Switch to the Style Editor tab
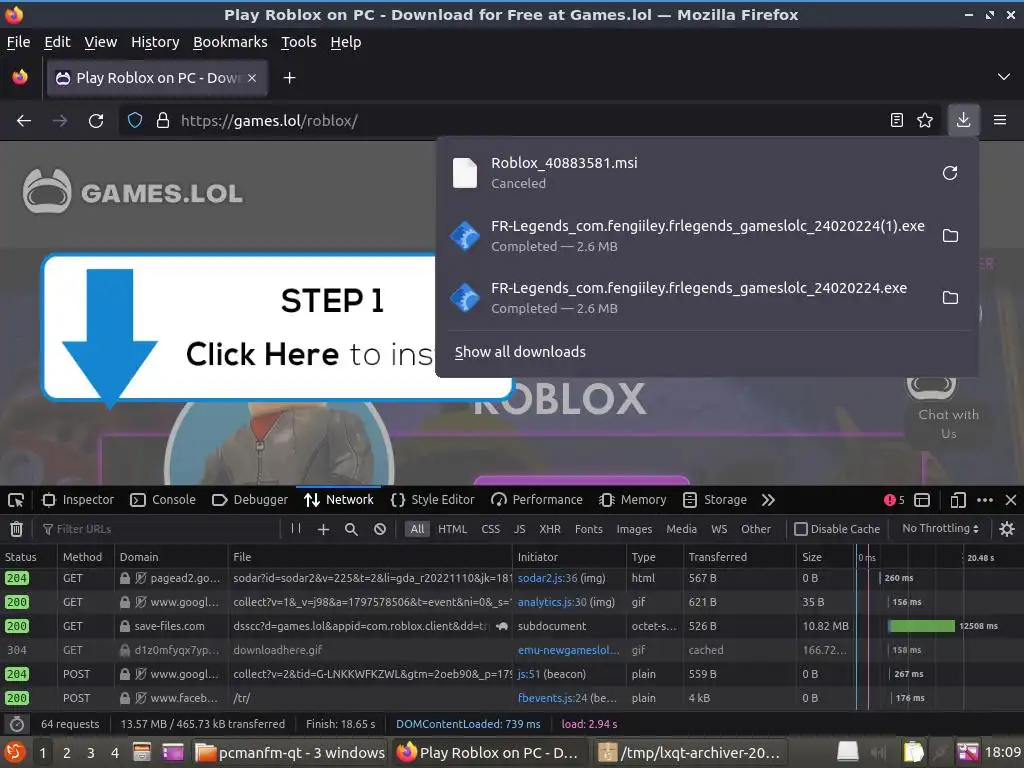The height and width of the screenshot is (768, 1024). 432,500
